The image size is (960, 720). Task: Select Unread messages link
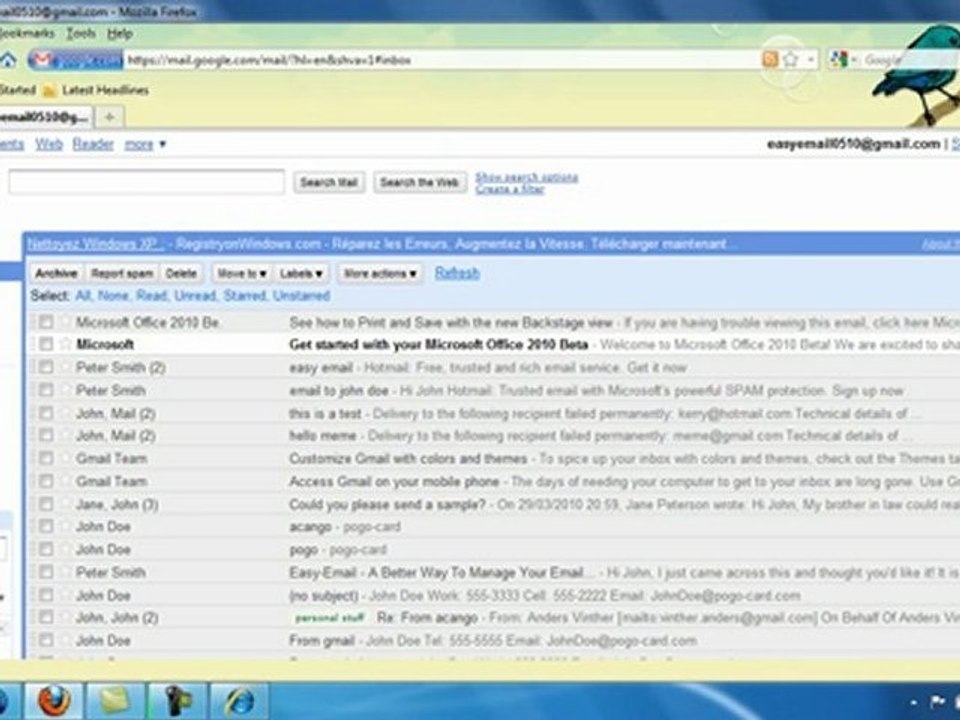(195, 296)
